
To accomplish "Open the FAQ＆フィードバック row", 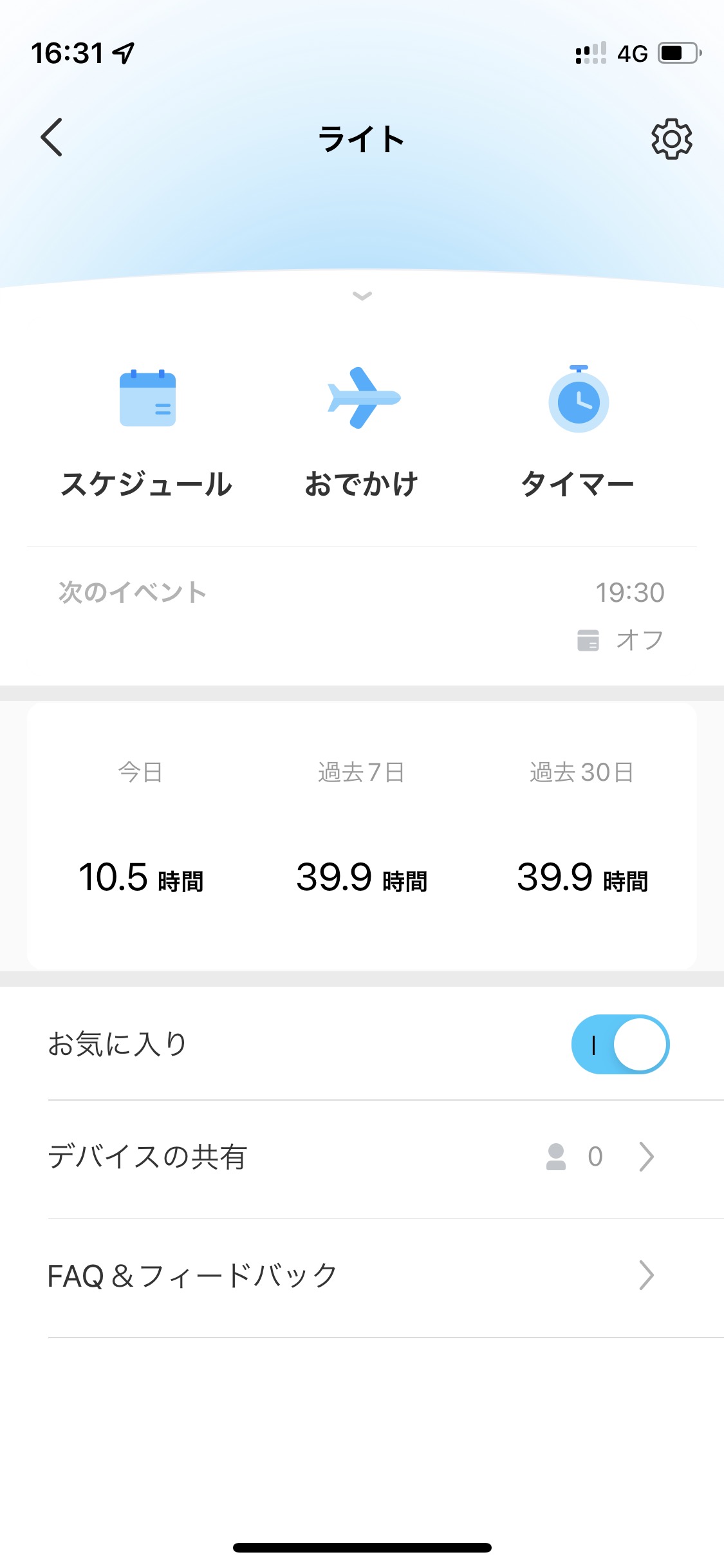I will coord(193,1276).
